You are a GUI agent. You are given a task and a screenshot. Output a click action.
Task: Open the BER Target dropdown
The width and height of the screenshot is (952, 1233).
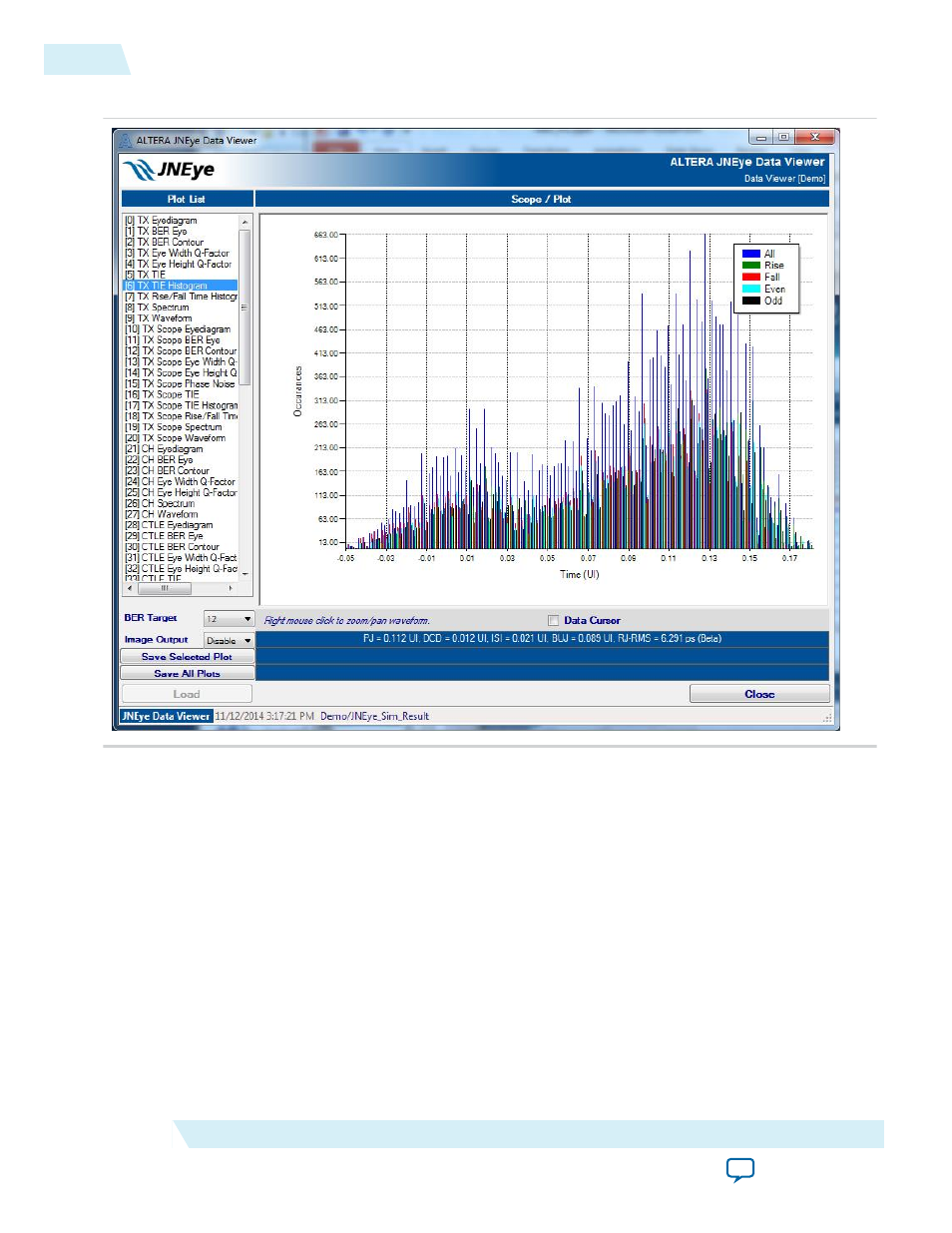pyautogui.click(x=229, y=619)
